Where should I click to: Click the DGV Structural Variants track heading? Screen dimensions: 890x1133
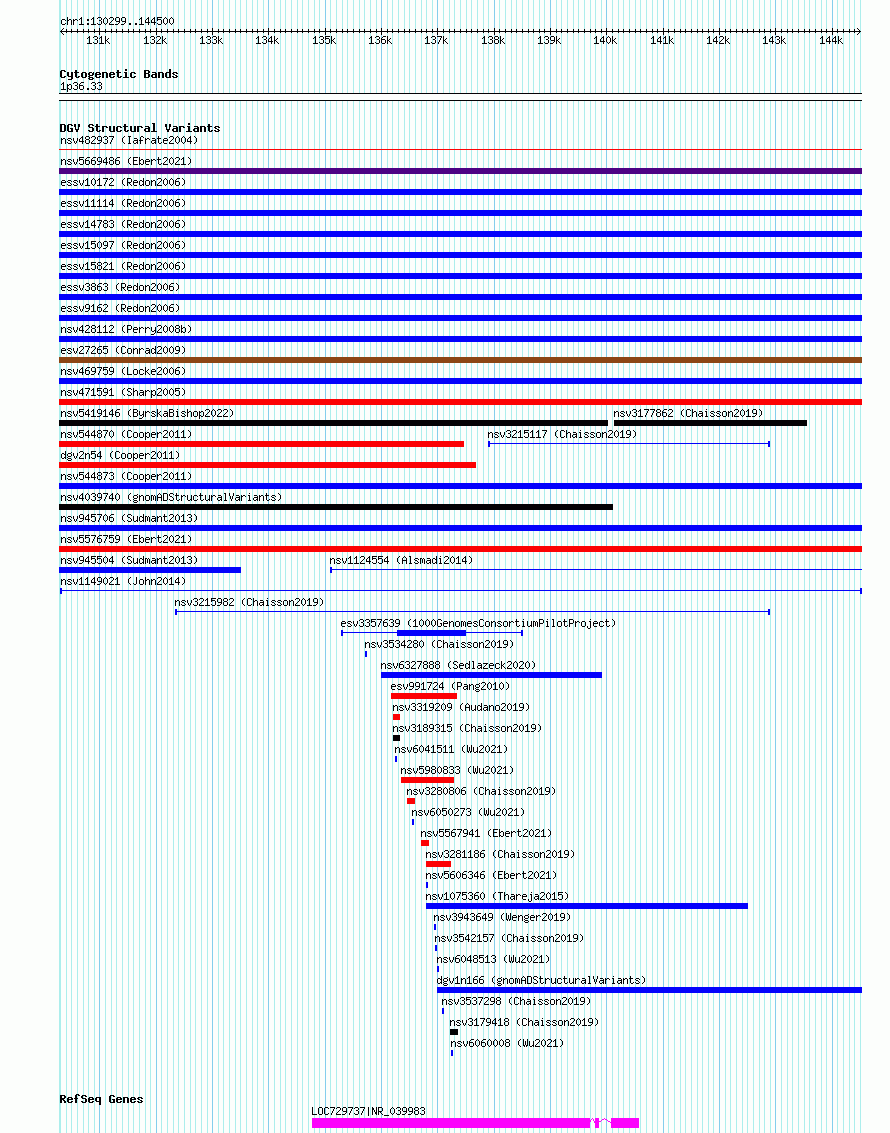(140, 128)
